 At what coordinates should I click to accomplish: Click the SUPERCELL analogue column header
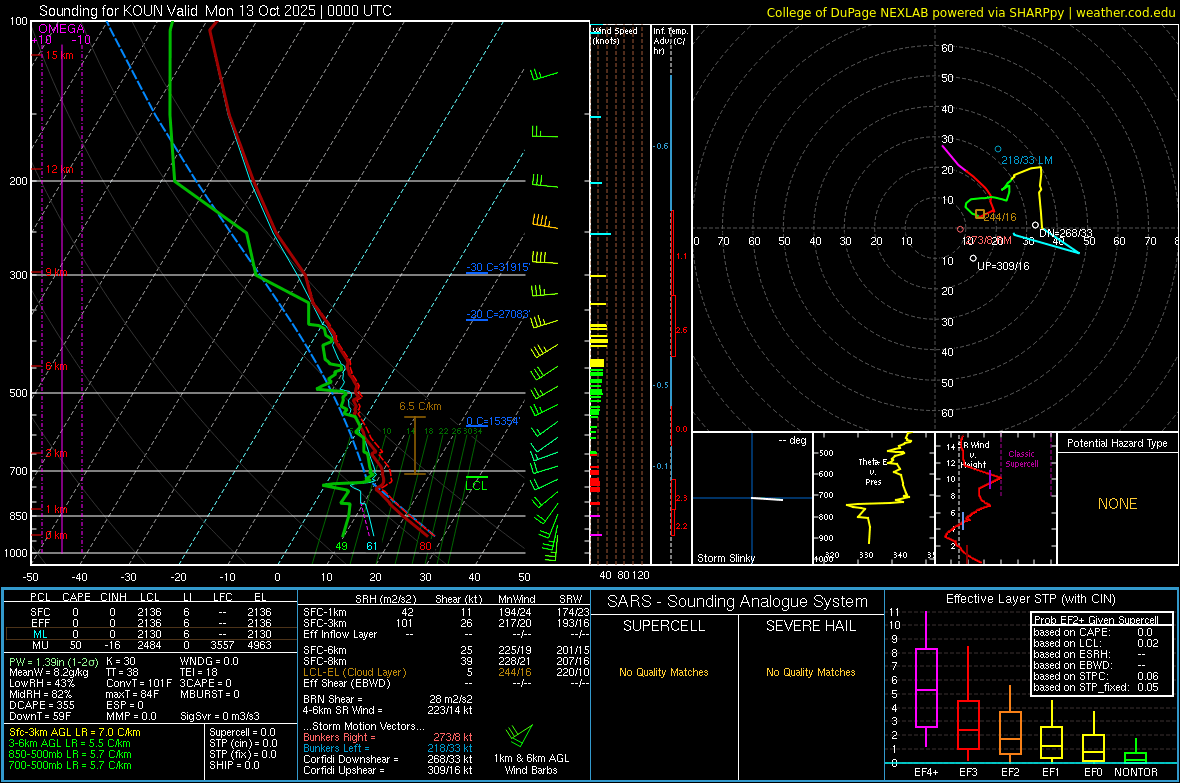[x=664, y=626]
